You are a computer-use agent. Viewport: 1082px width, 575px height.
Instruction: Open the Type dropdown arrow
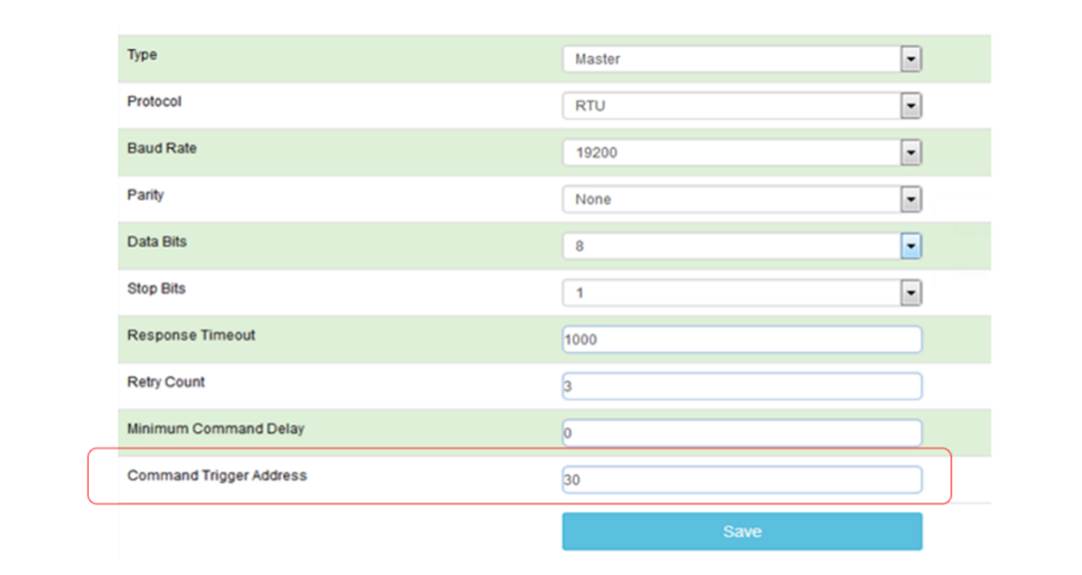click(911, 59)
